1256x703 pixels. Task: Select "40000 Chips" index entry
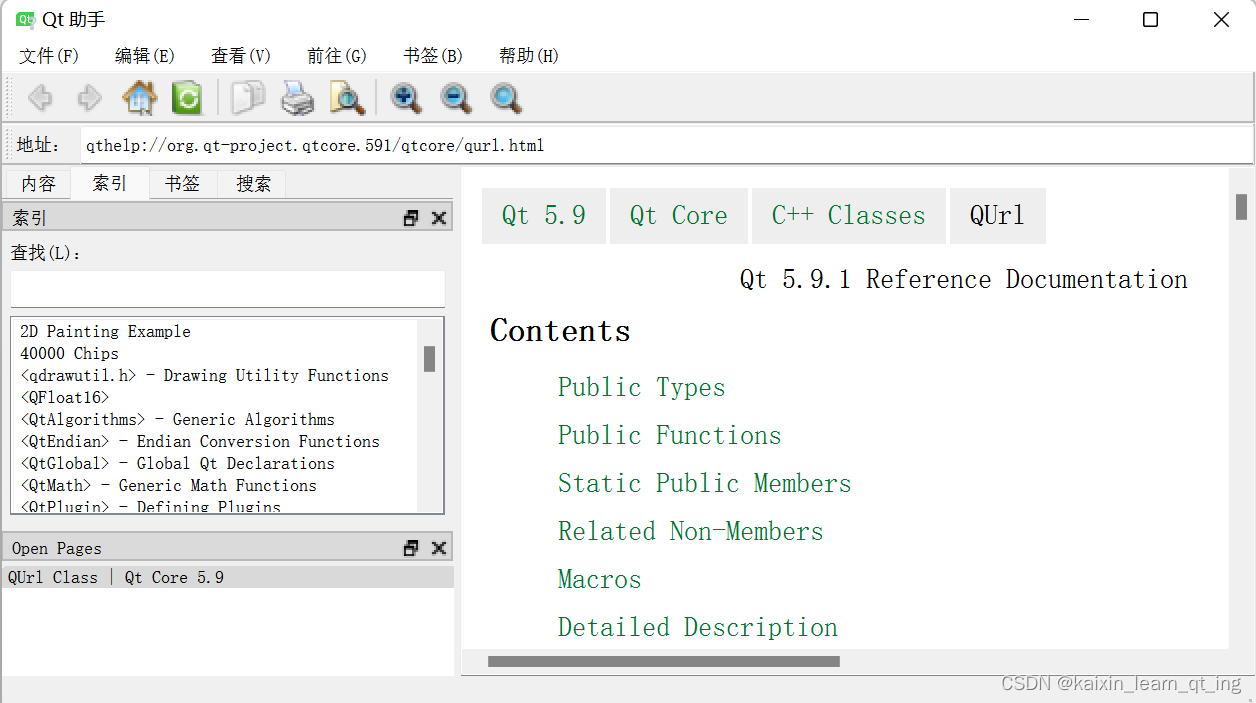69,353
